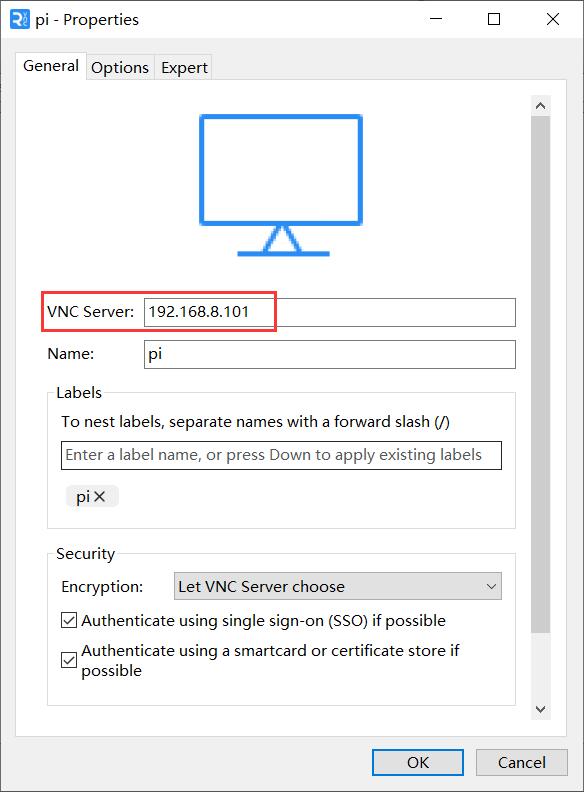Click the scrollbar up arrow

(541, 106)
